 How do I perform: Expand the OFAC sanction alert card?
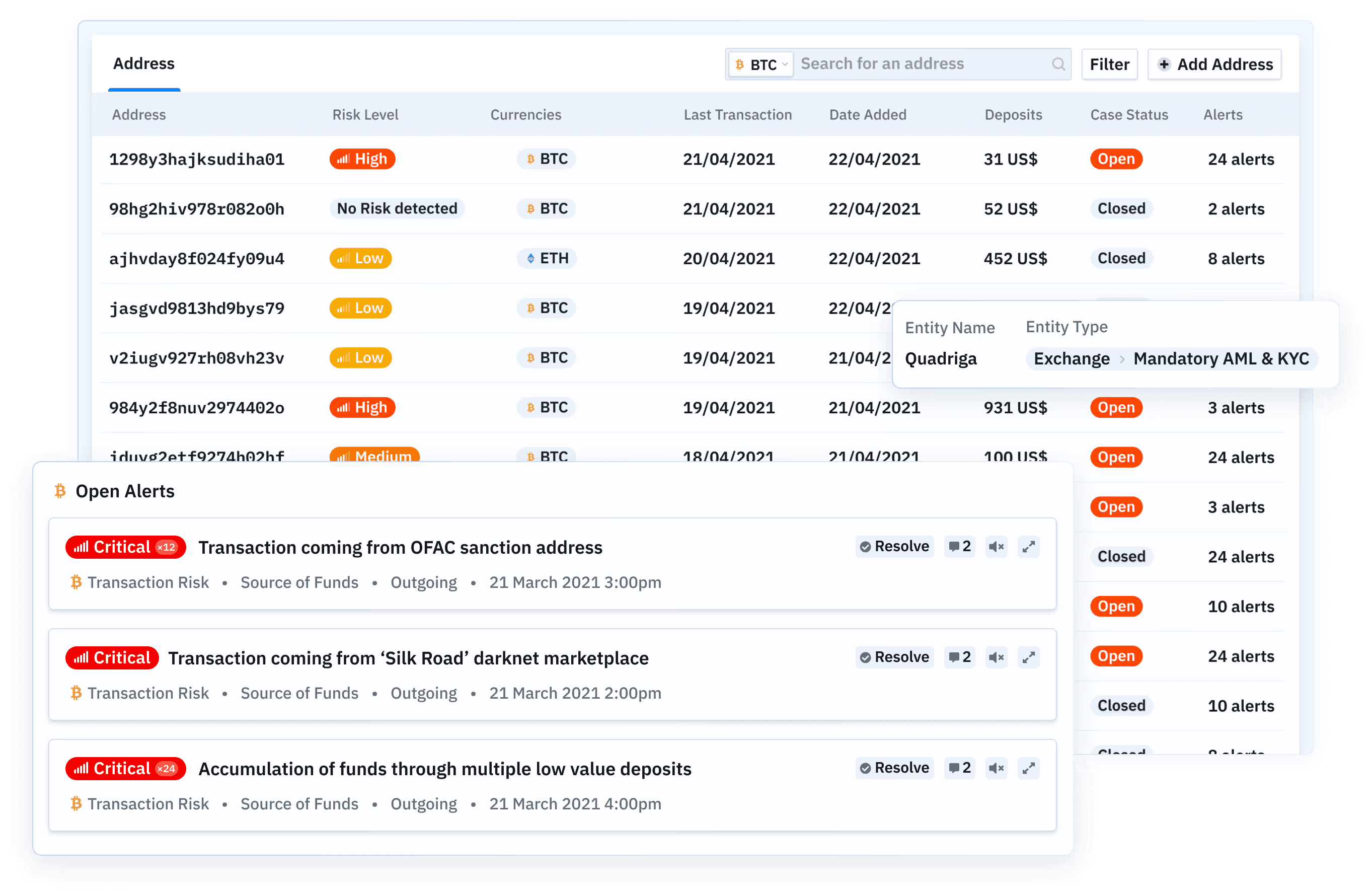[1028, 546]
